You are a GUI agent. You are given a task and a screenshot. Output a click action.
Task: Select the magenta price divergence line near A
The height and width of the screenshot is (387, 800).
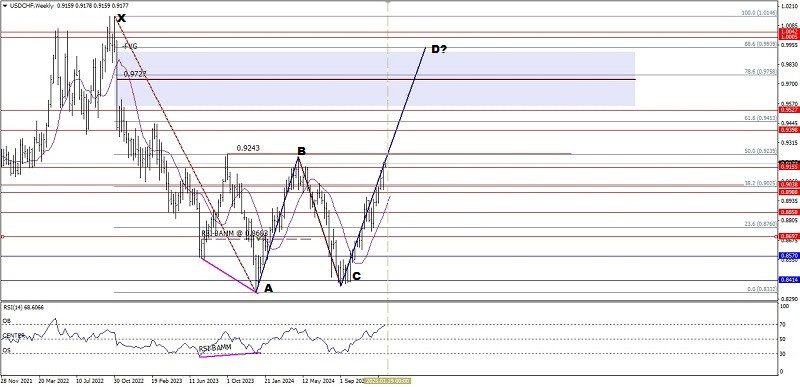click(229, 275)
